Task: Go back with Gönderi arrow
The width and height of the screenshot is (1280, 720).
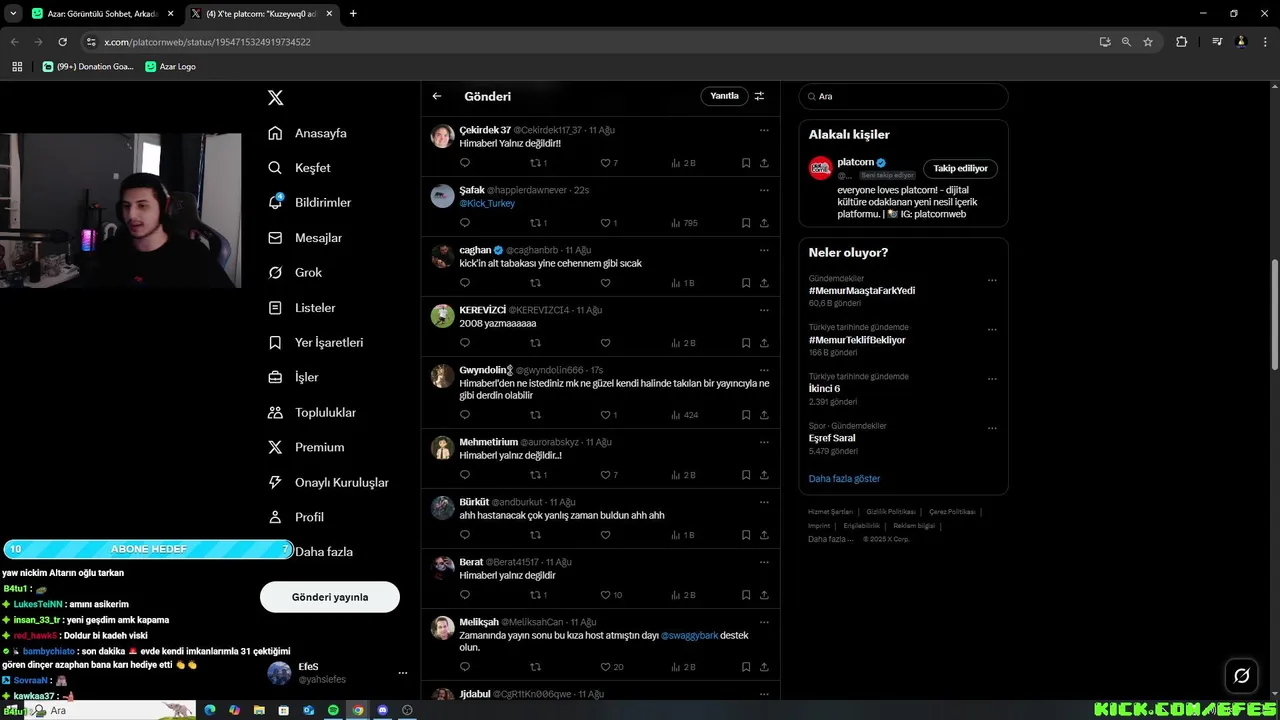Action: click(437, 97)
